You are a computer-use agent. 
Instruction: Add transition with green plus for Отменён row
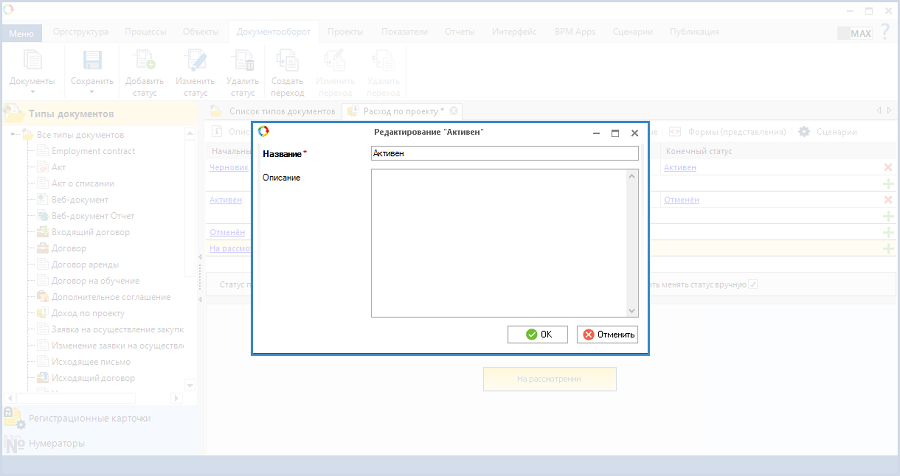[x=888, y=232]
